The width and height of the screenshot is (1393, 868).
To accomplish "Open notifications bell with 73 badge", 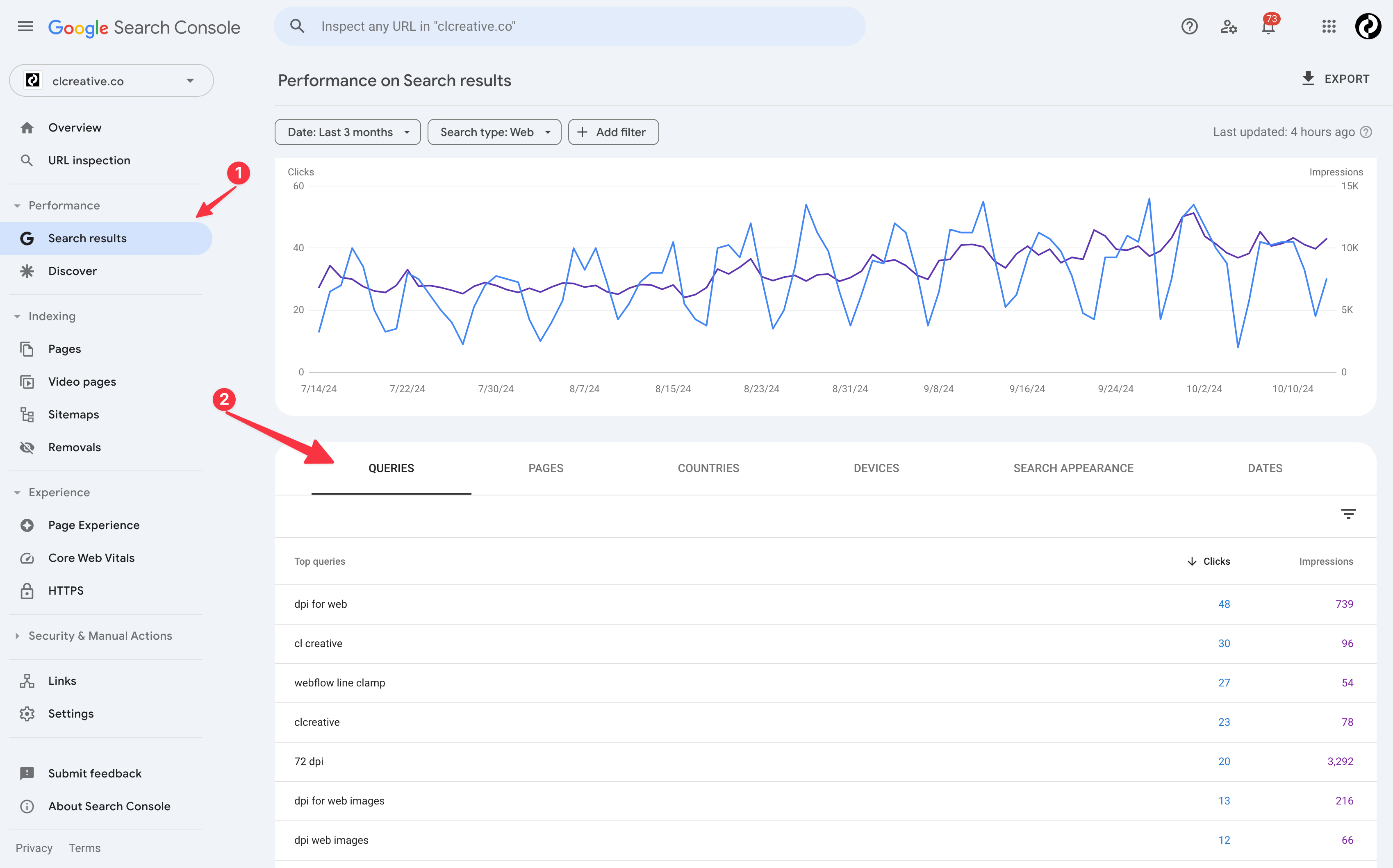I will pos(1269,25).
